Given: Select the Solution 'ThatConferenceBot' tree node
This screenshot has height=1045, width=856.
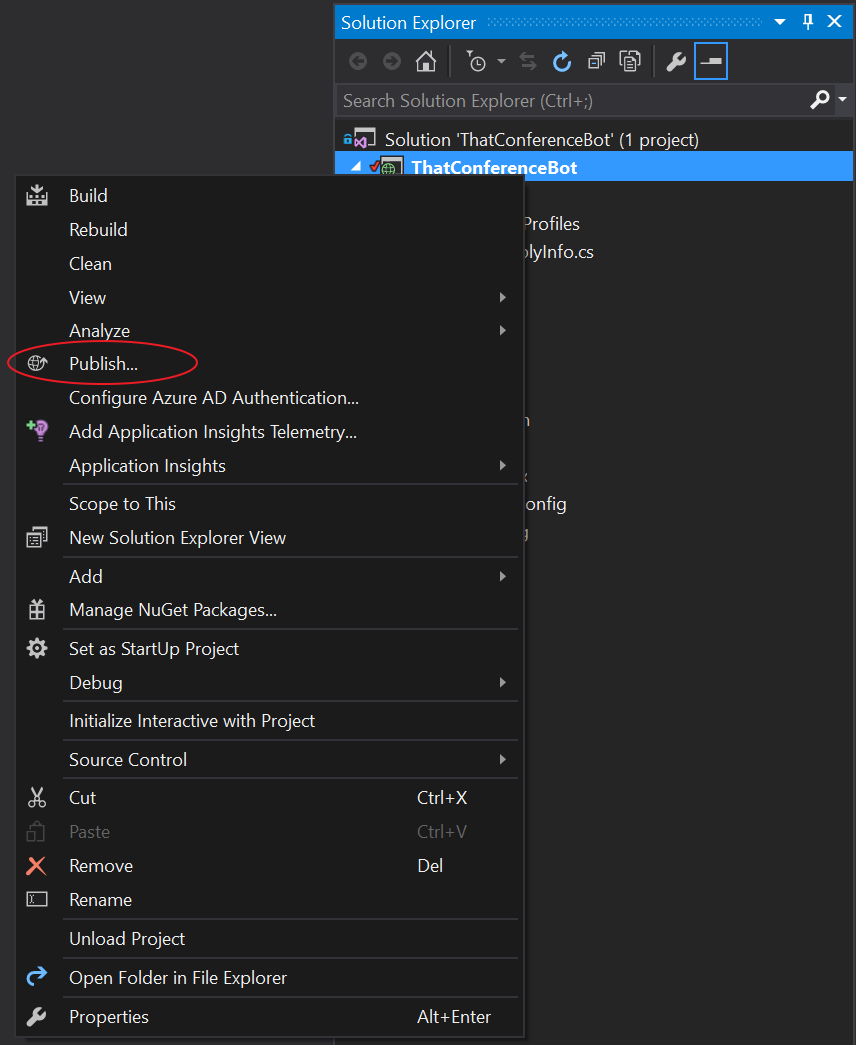Looking at the screenshot, I should (541, 139).
